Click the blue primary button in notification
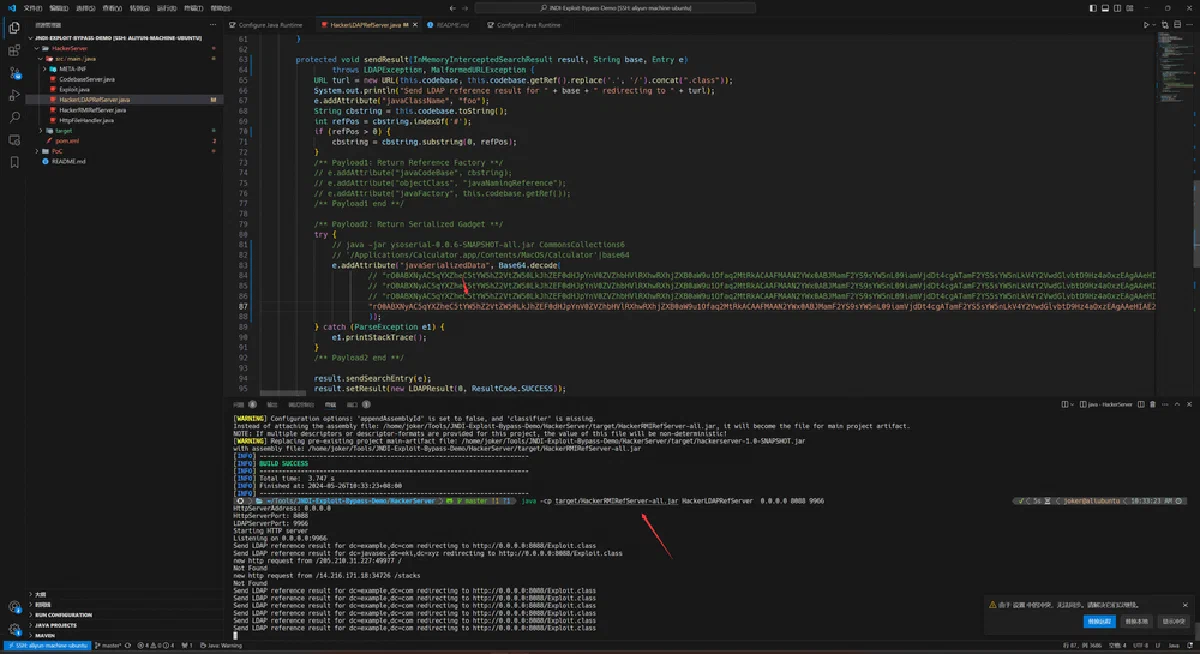This screenshot has height=654, width=1200. point(1099,621)
